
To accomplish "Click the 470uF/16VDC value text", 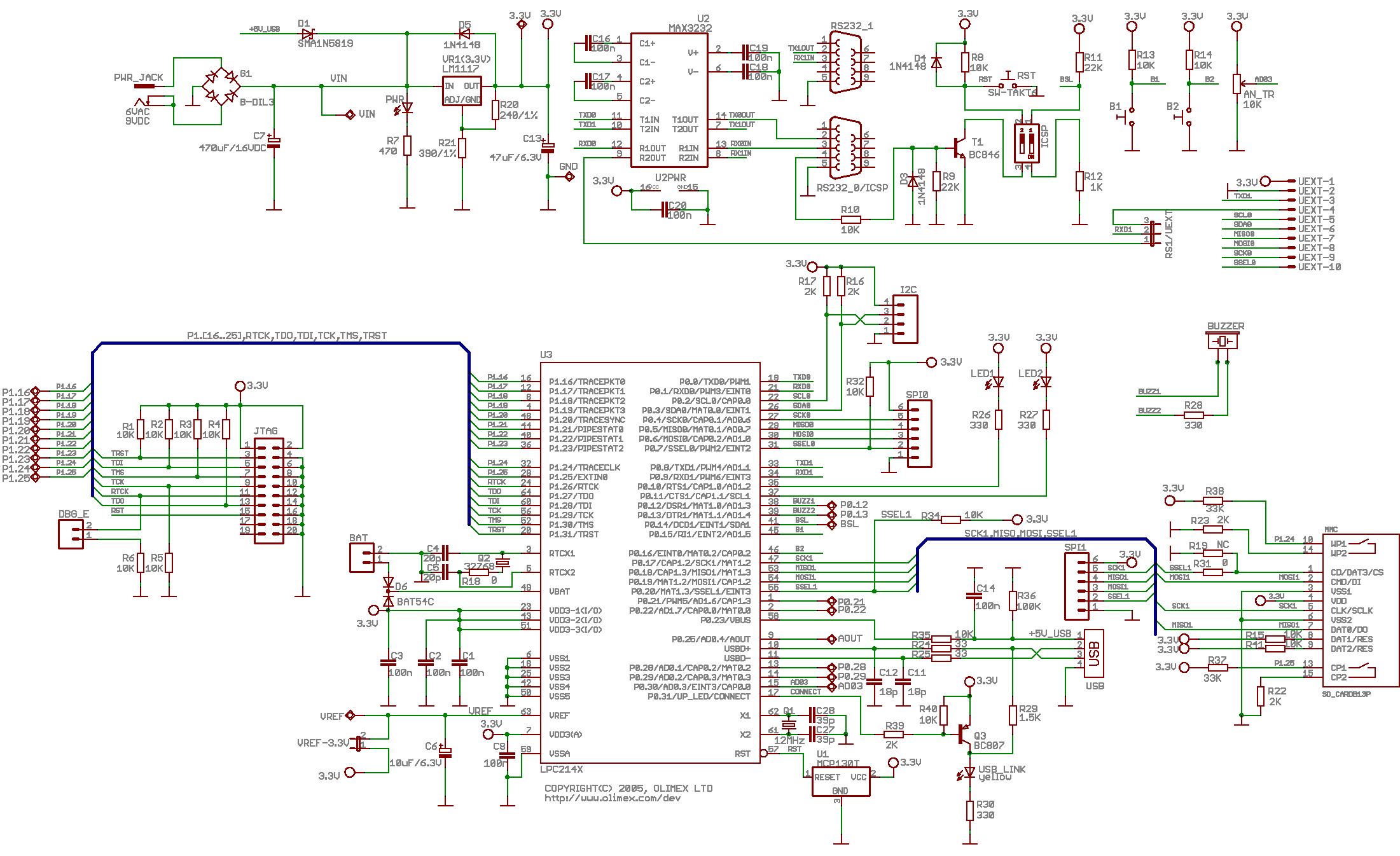I will [233, 148].
